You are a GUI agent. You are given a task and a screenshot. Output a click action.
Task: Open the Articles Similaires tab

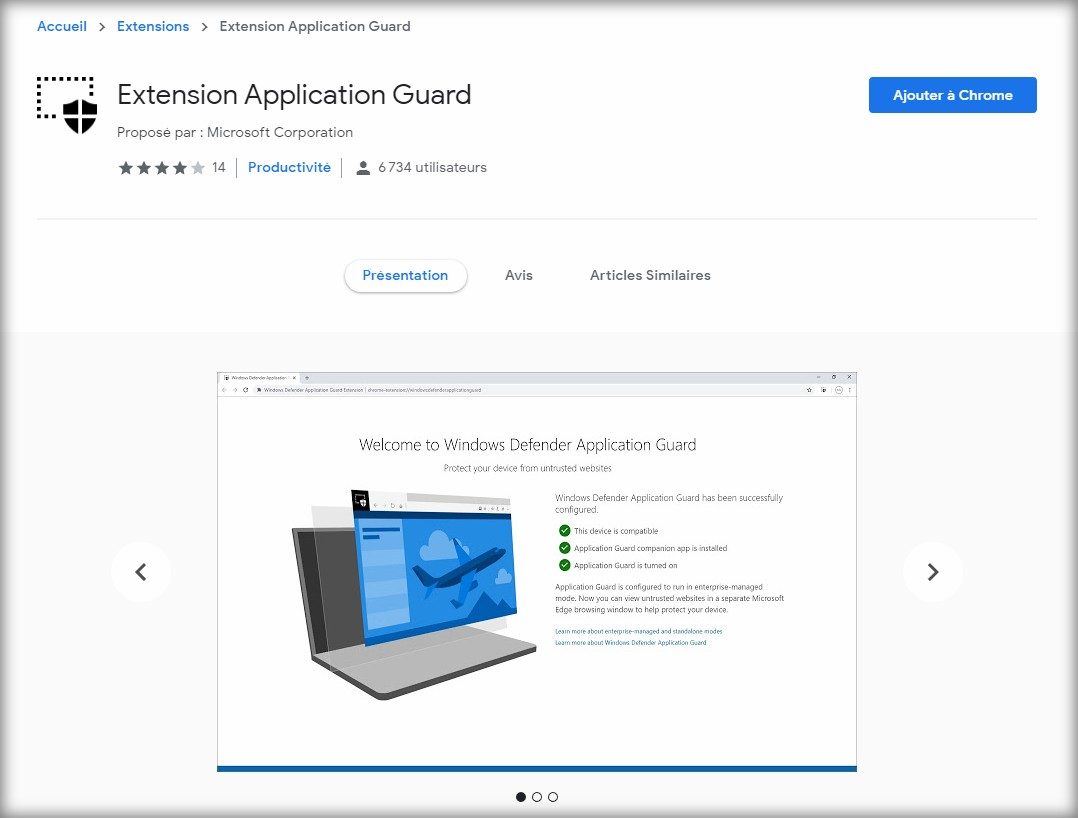tap(650, 276)
